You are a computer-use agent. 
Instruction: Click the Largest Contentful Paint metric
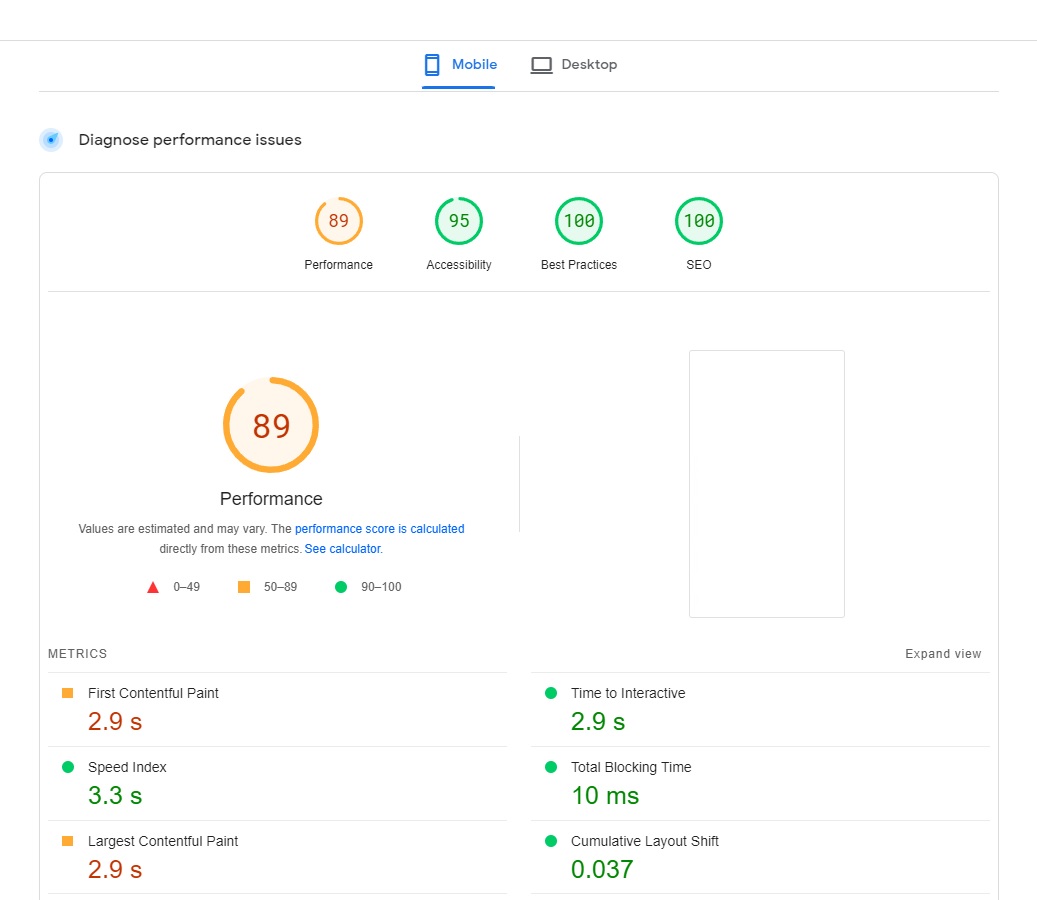[278, 858]
